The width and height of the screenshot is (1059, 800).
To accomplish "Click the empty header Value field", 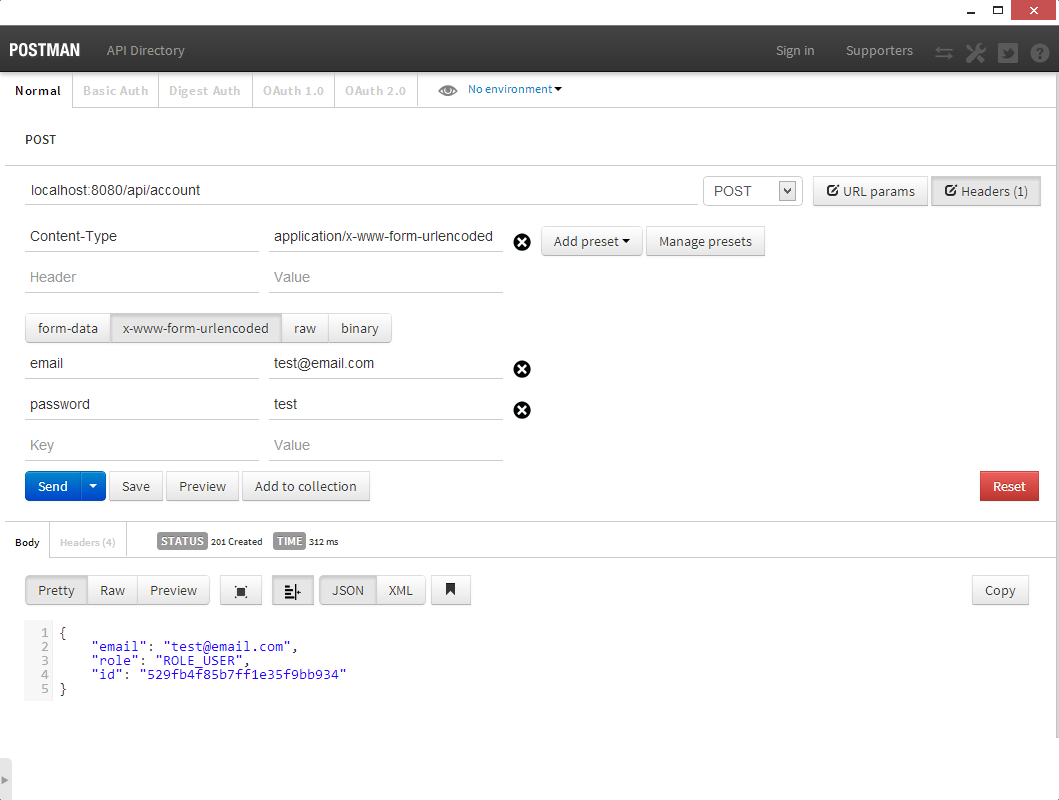I will point(386,277).
